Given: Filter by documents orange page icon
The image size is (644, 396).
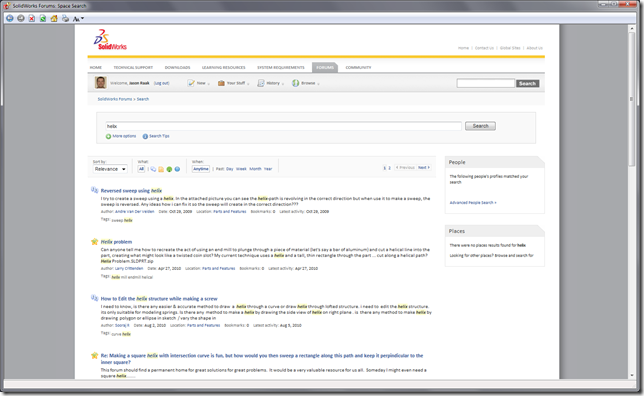Looking at the screenshot, I should click(x=161, y=169).
